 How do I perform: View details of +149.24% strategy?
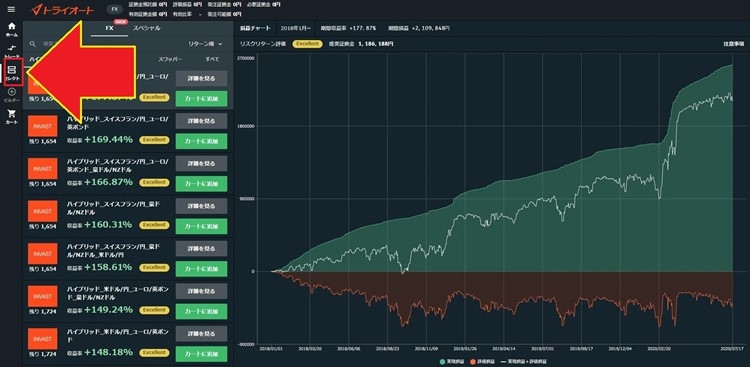201,291
